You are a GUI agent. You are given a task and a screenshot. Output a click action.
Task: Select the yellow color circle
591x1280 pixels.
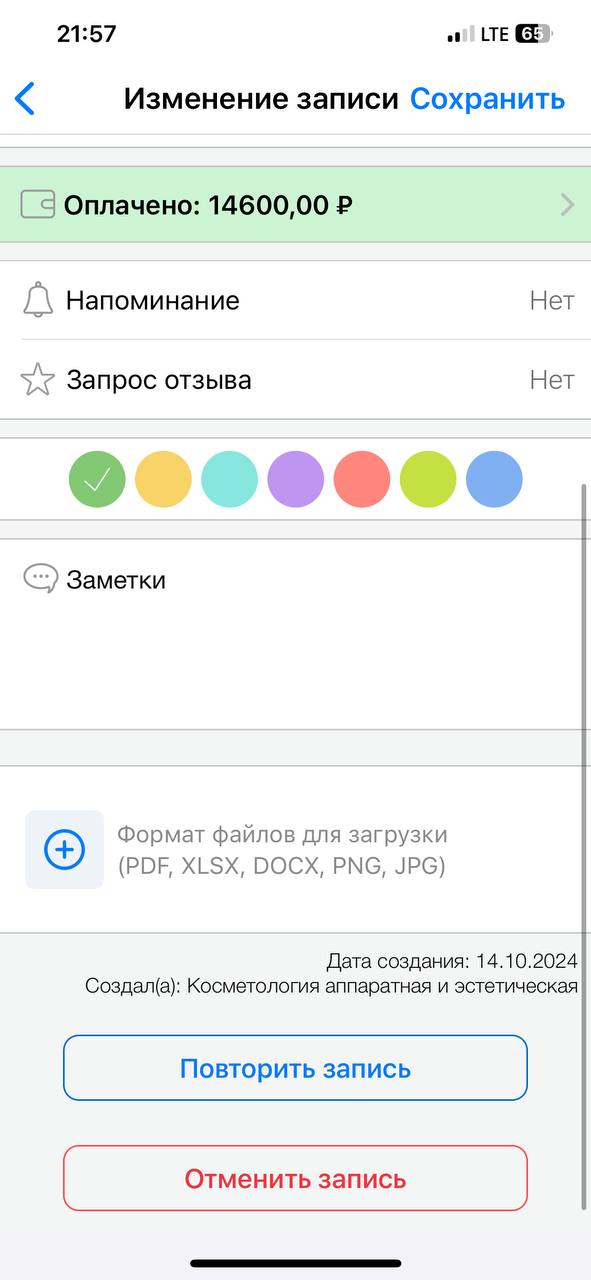pos(163,479)
